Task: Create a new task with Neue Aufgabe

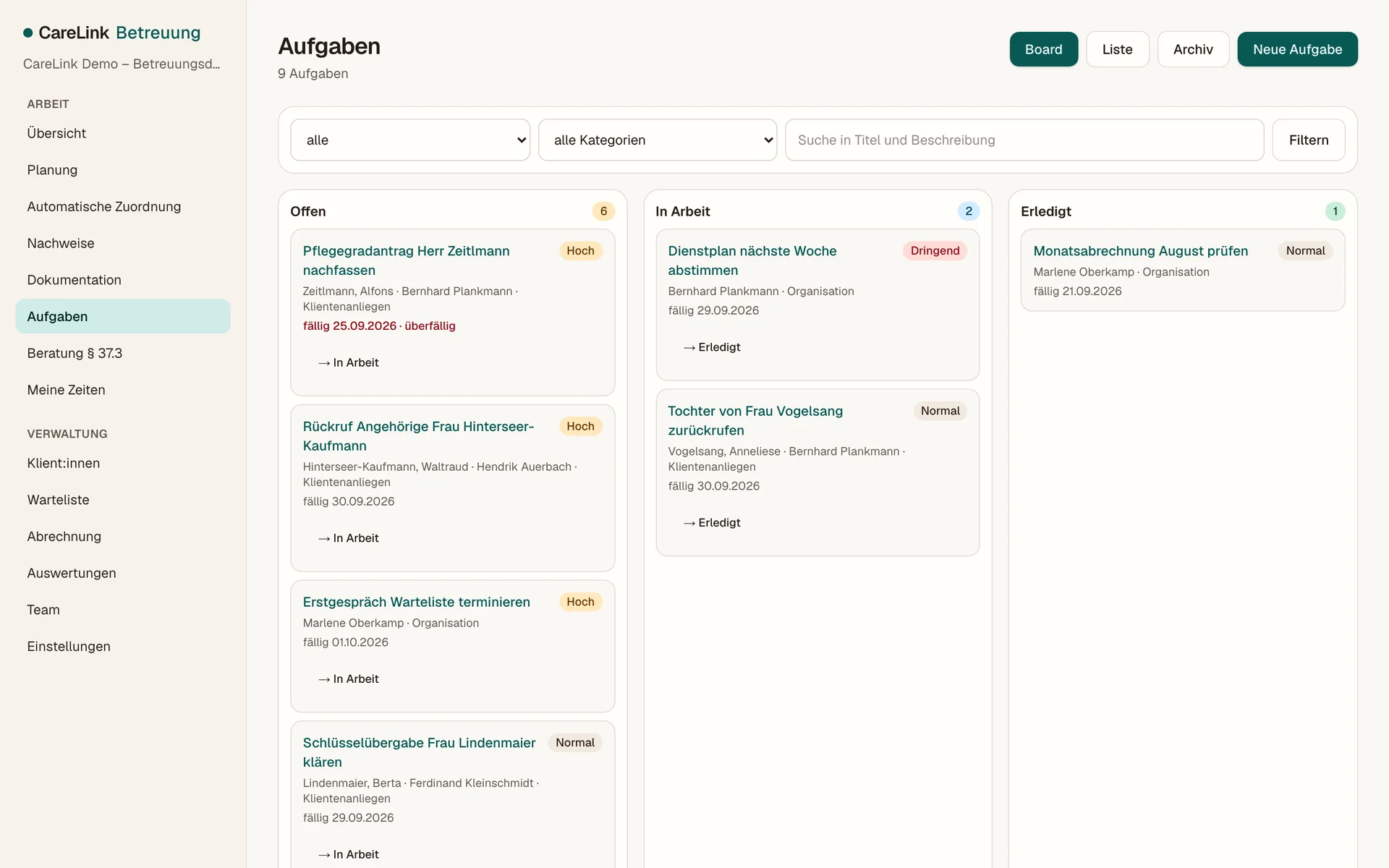Action: (1297, 49)
